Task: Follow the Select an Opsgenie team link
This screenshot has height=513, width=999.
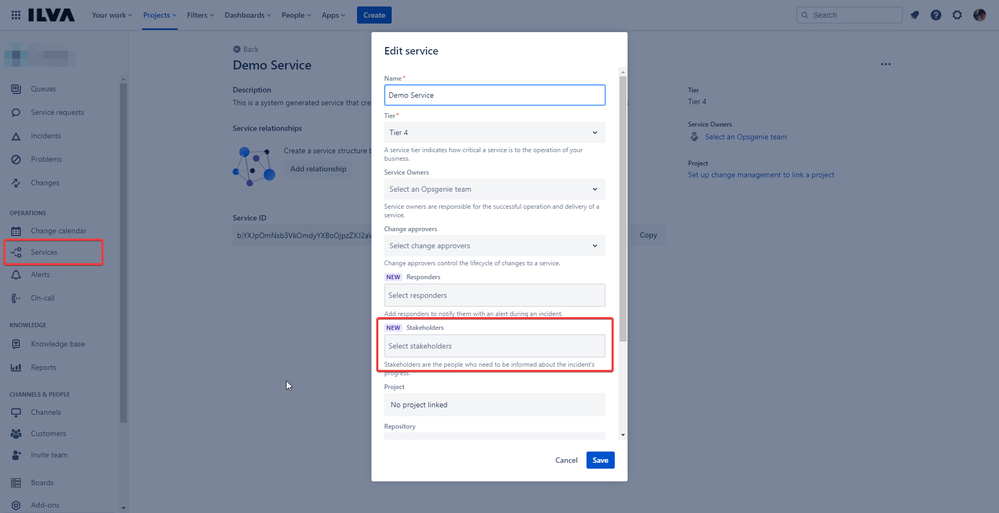Action: pos(745,137)
